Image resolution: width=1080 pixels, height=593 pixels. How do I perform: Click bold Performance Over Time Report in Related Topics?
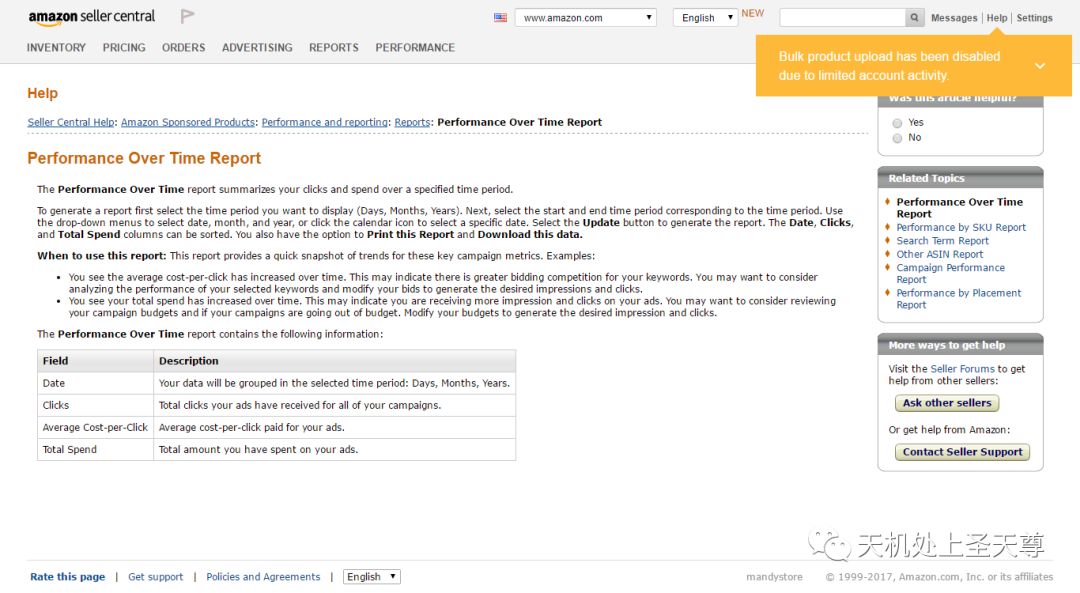coord(959,208)
